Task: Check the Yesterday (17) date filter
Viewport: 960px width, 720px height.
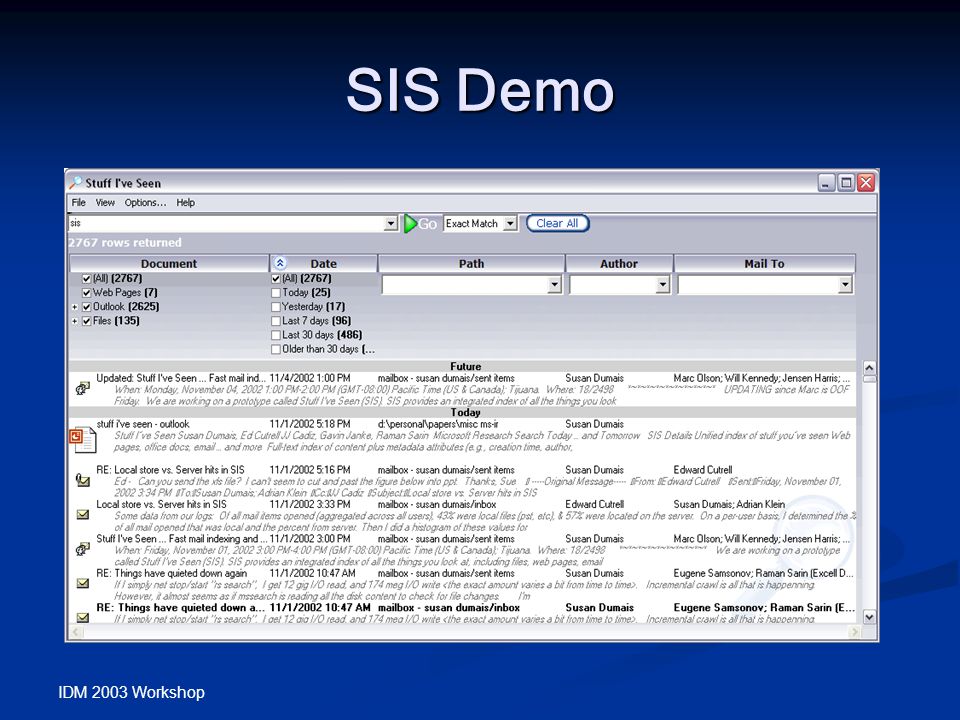Action: 276,307
